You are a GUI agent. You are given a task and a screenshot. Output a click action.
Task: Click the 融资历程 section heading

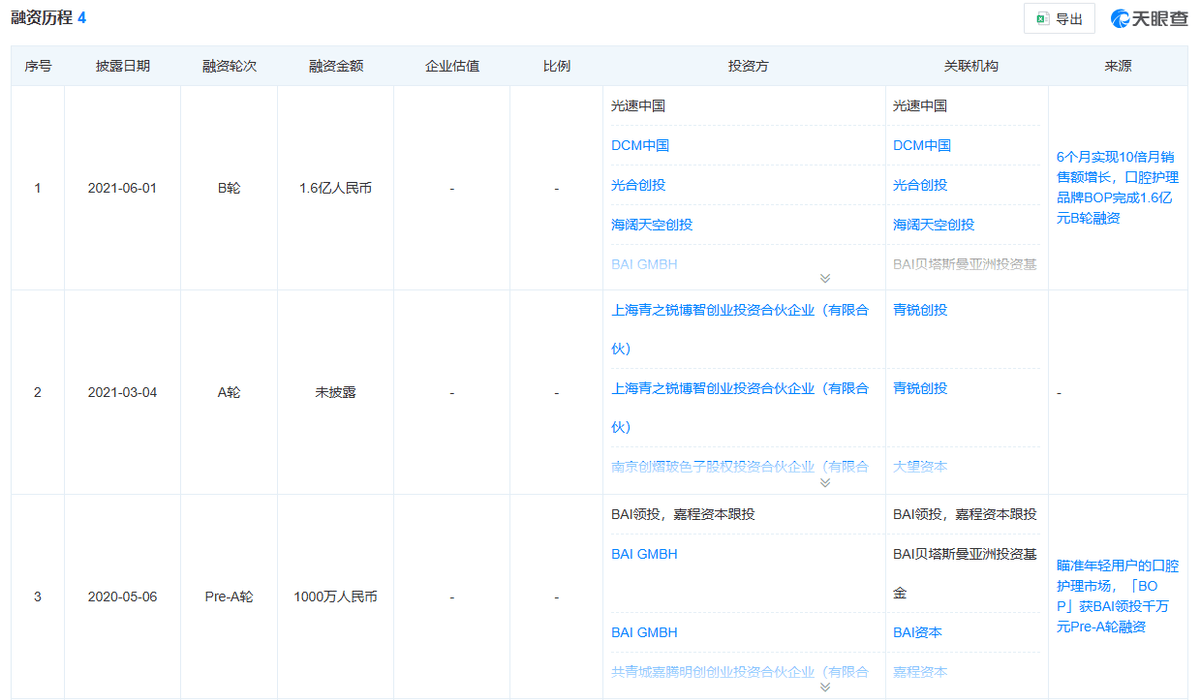pyautogui.click(x=42, y=18)
